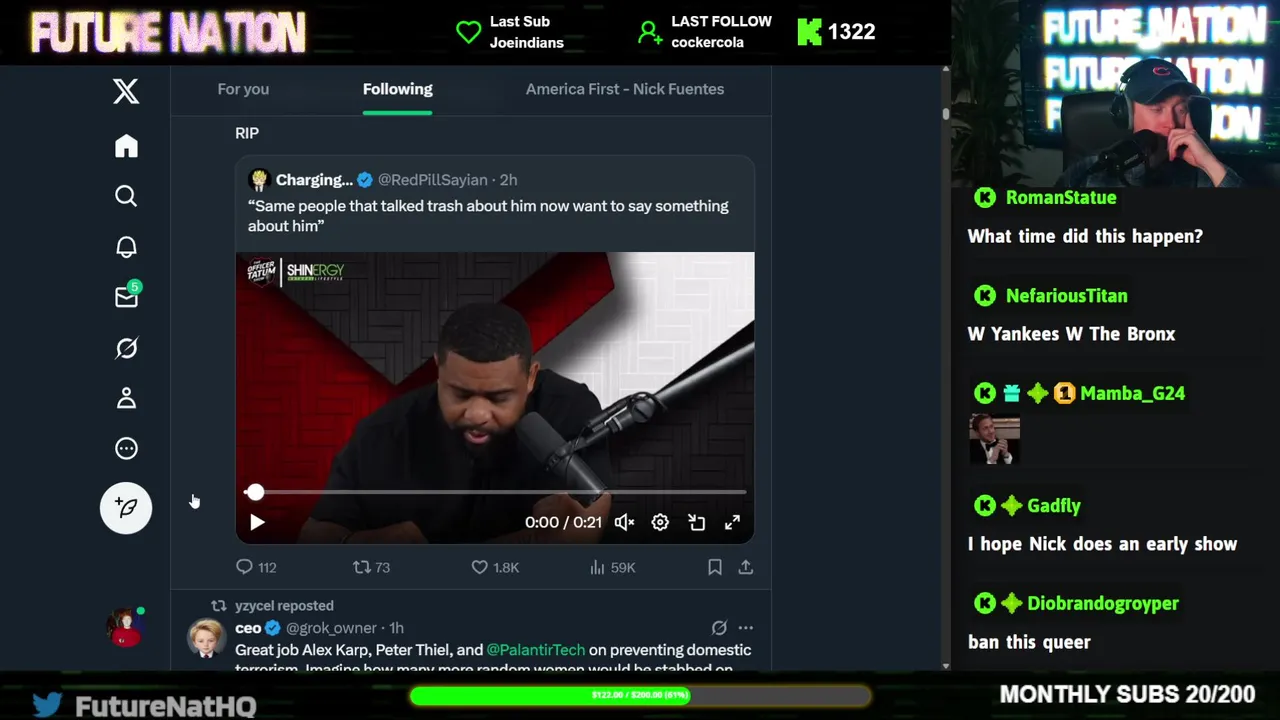Open Messages envelope icon
Viewport: 1280px width, 720px height.
pyautogui.click(x=127, y=296)
